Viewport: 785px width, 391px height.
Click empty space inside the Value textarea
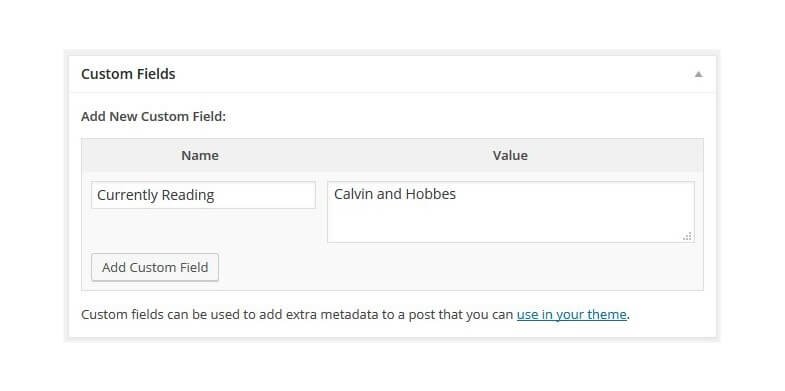coord(511,223)
